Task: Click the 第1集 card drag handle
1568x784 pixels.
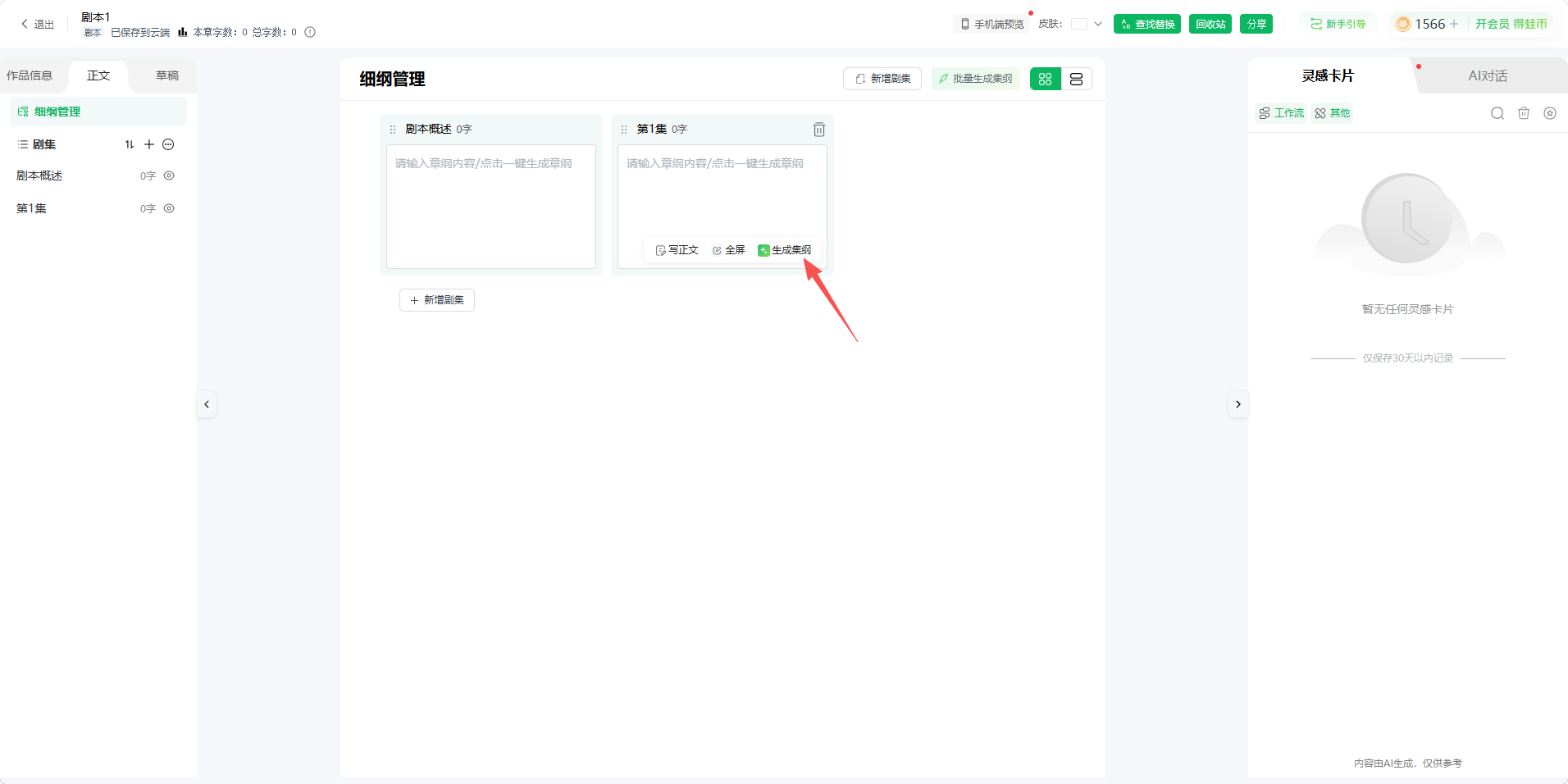Action: pyautogui.click(x=624, y=130)
